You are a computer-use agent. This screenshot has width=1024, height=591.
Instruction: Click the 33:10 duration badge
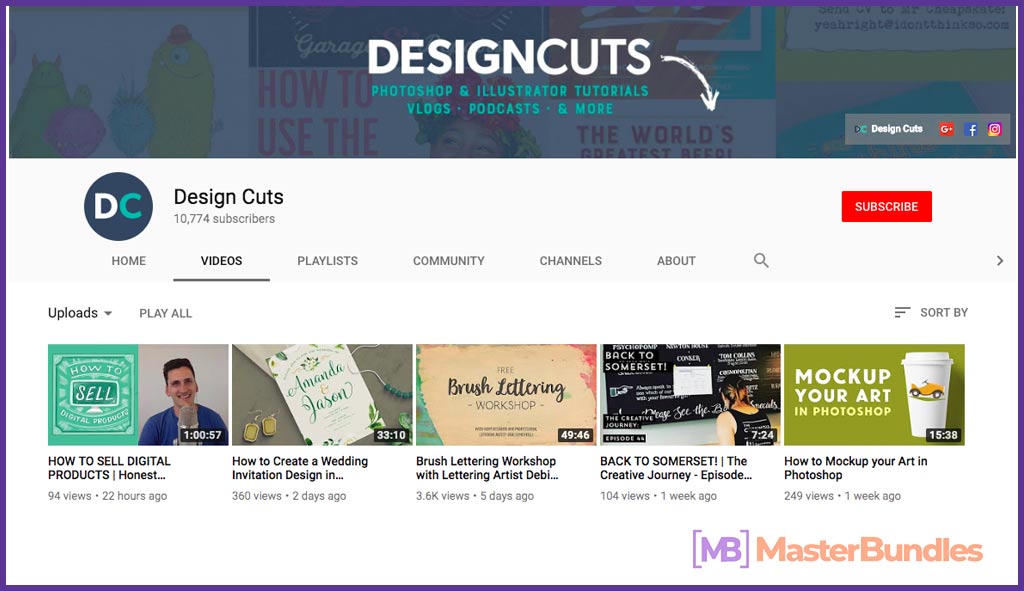click(391, 435)
